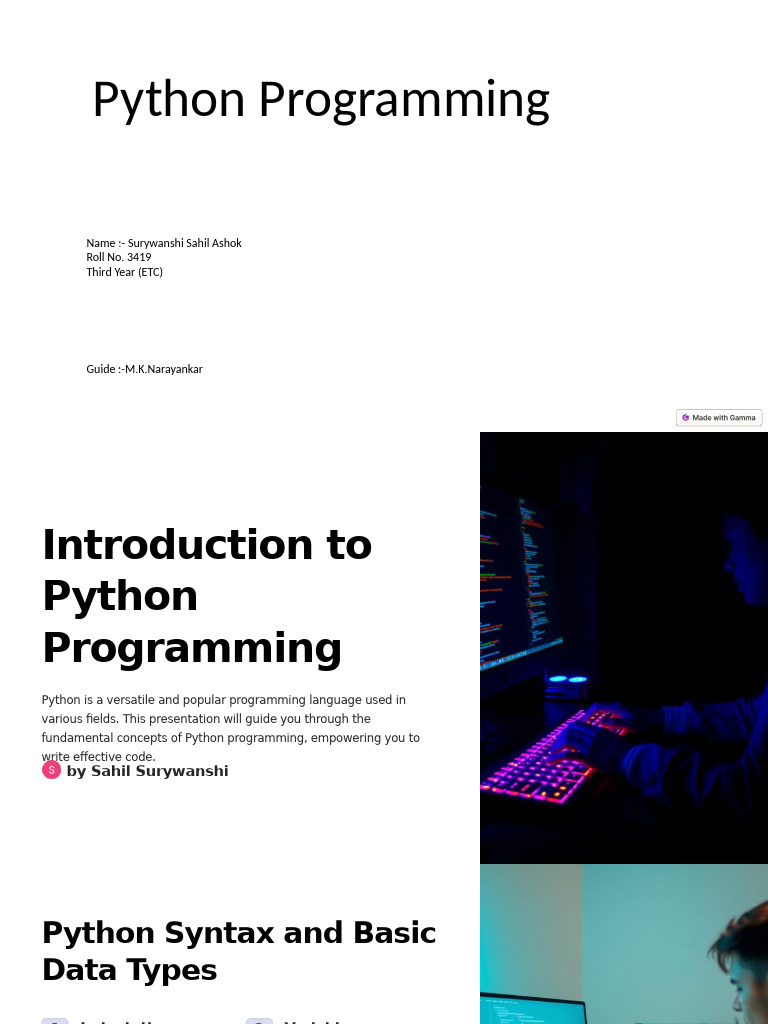
Task: Click the Made with Gamma badge
Action: tap(719, 417)
